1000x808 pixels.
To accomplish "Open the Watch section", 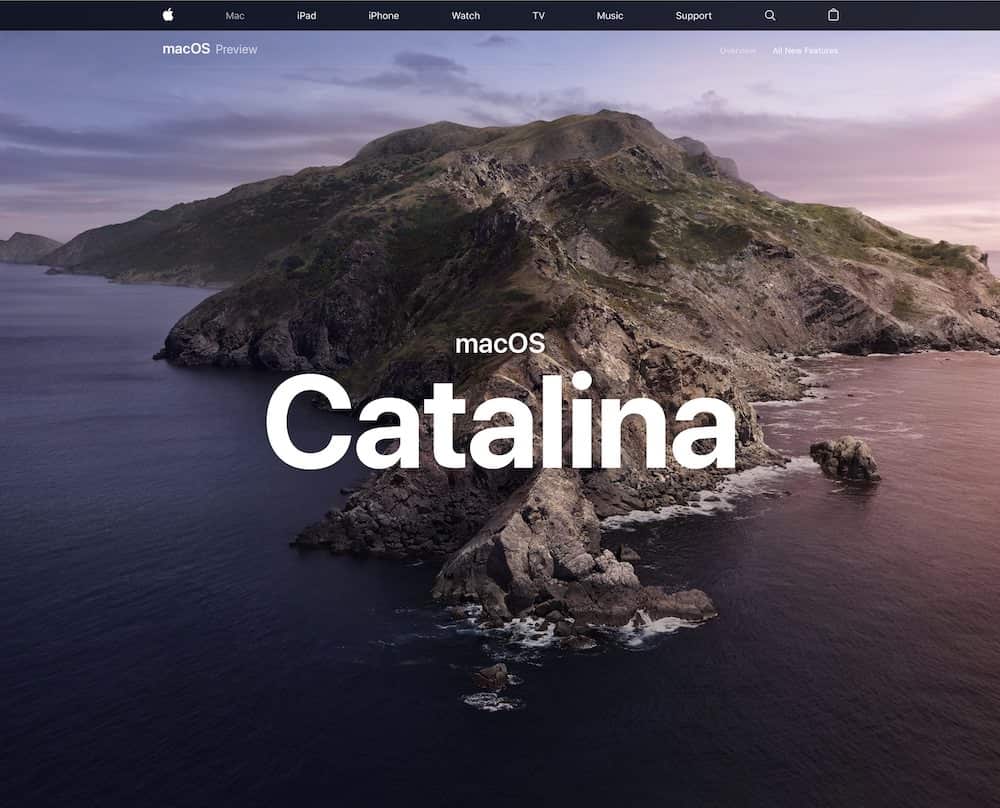I will point(466,16).
